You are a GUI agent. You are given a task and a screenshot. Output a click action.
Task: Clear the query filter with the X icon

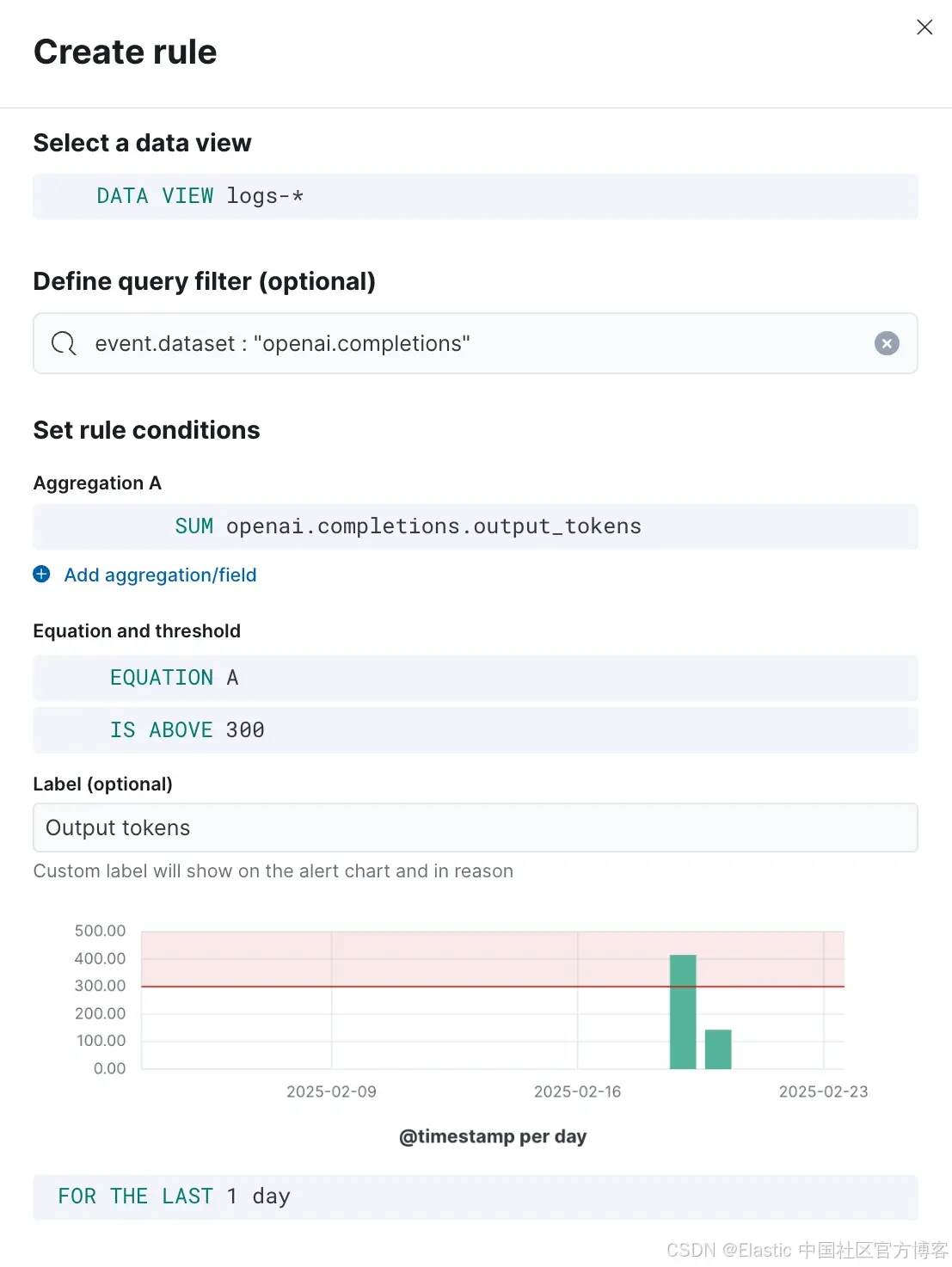(887, 343)
